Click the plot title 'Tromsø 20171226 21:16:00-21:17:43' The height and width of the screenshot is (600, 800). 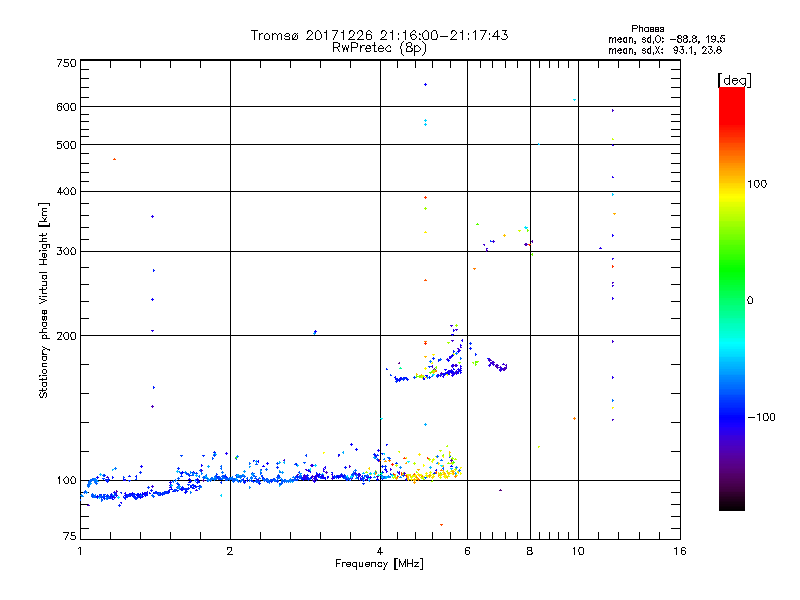click(379, 35)
